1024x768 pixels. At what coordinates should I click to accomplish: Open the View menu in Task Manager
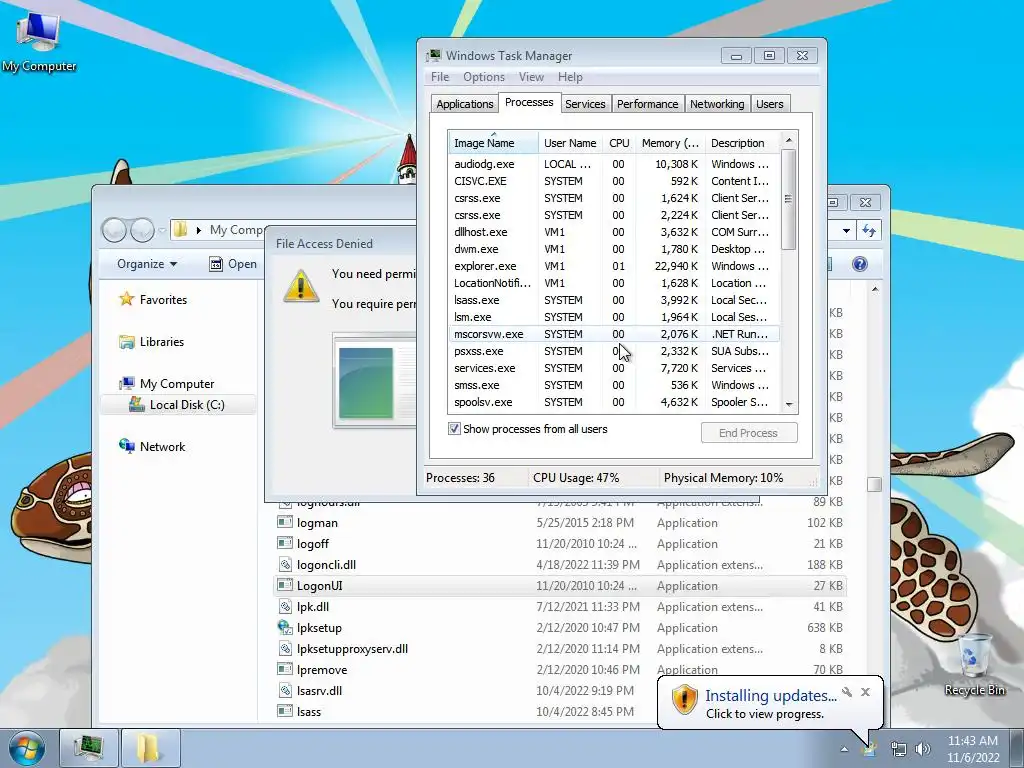tap(531, 77)
